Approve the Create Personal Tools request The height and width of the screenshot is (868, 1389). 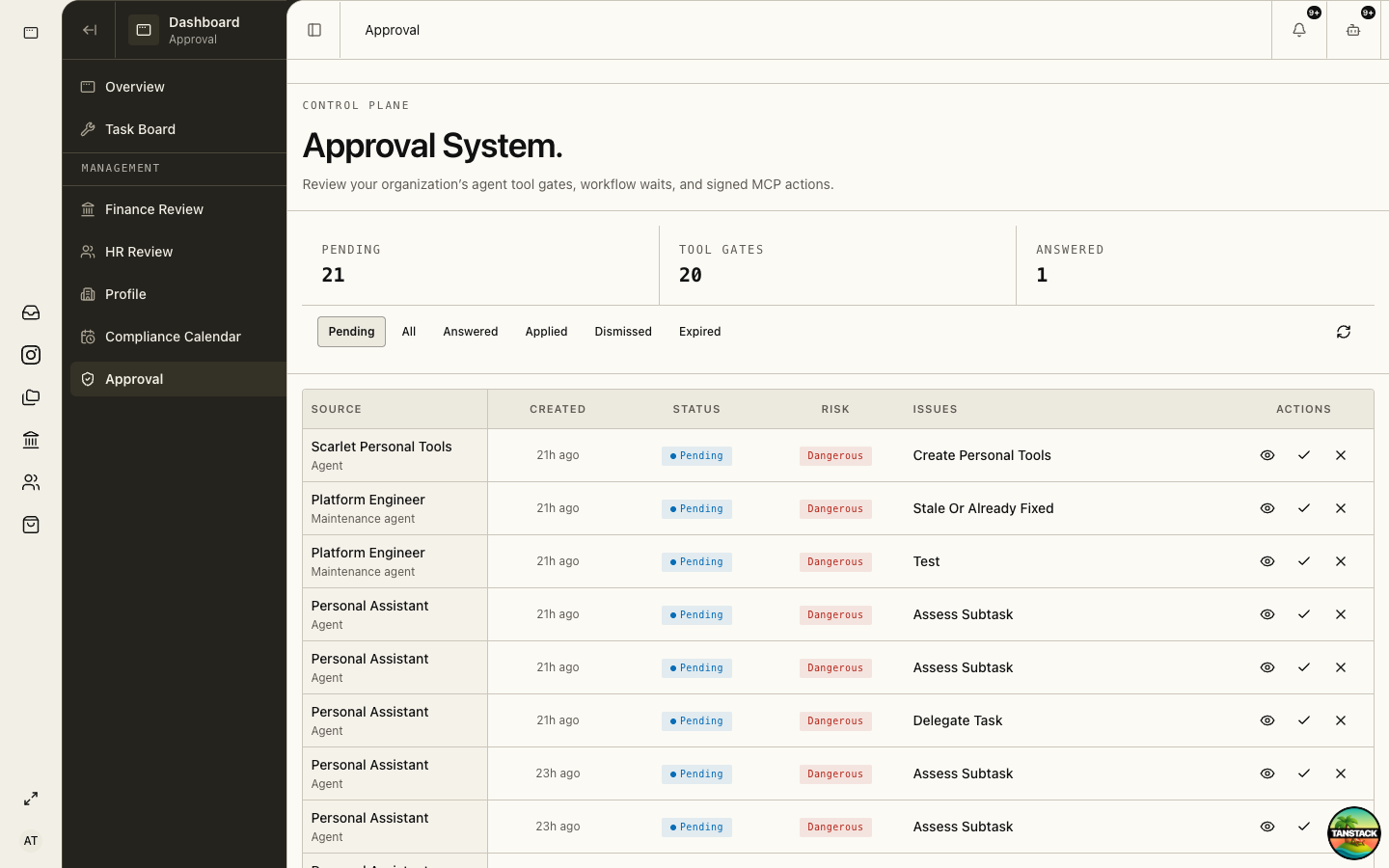[x=1304, y=455]
